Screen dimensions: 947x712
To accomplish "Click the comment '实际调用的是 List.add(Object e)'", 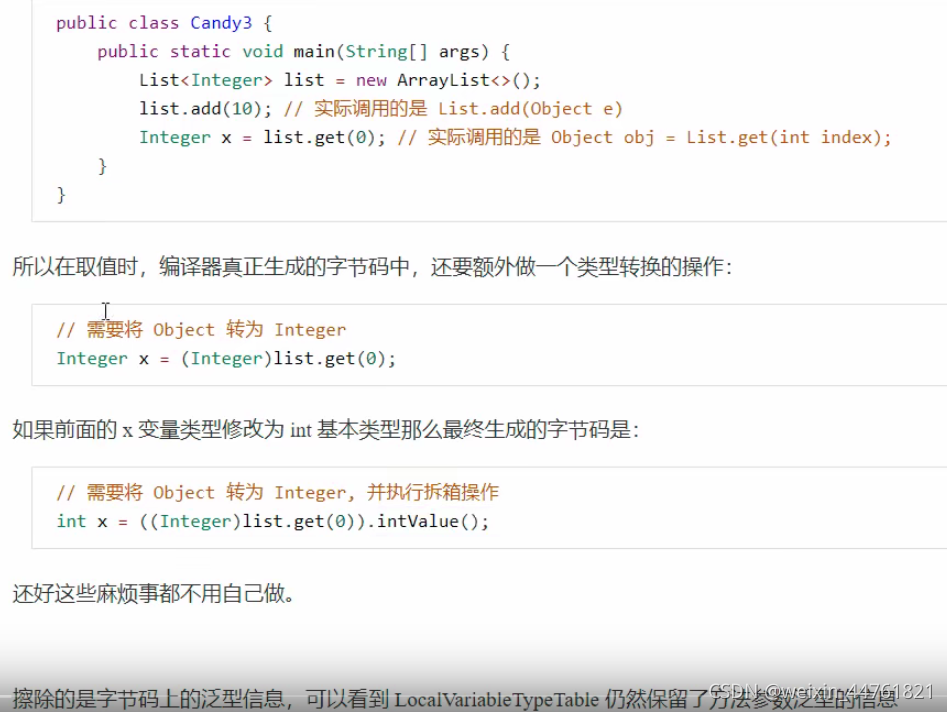I will (x=453, y=109).
